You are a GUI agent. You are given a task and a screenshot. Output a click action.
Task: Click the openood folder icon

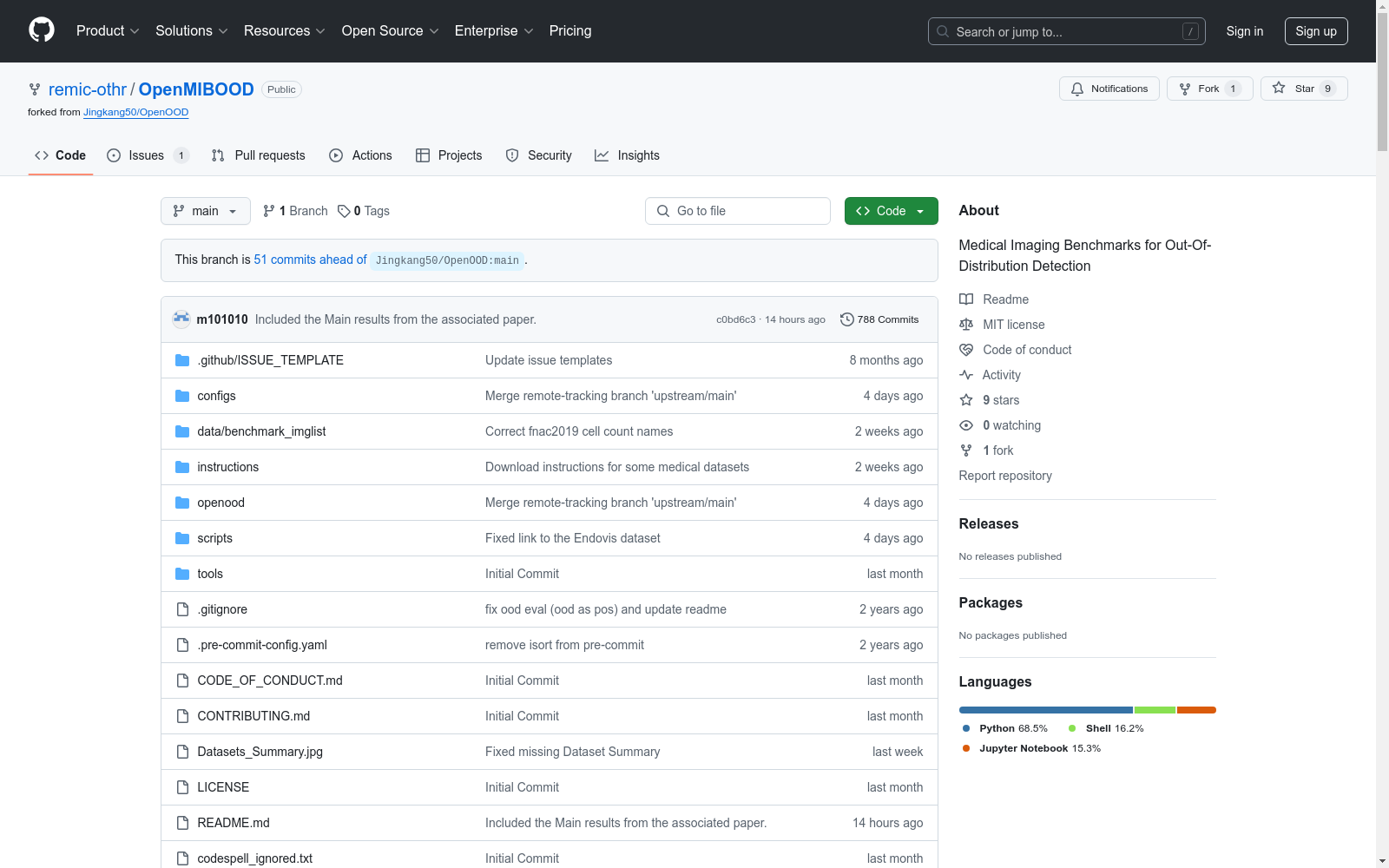coord(182,503)
